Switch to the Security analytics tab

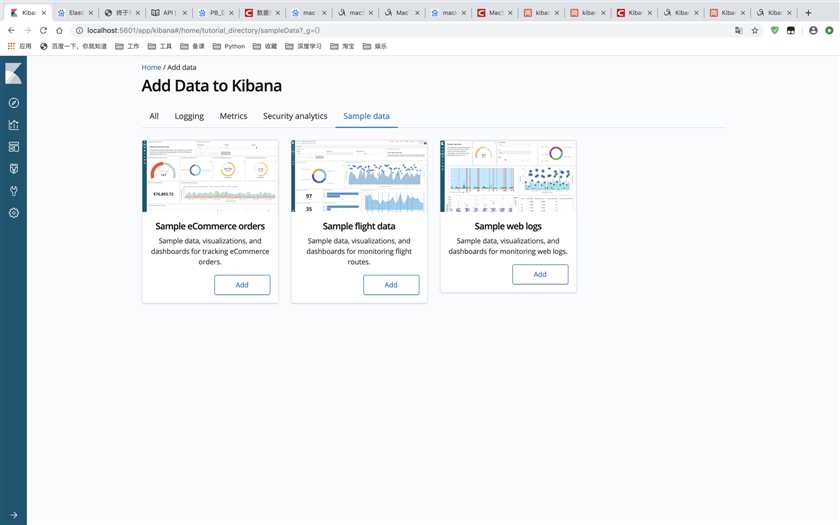pyautogui.click(x=295, y=116)
